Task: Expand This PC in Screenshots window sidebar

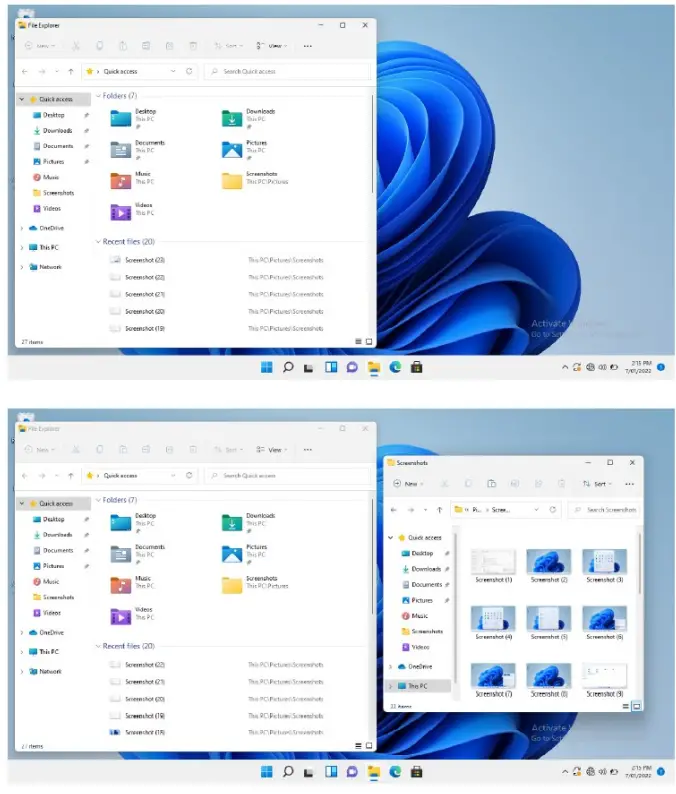Action: [x=390, y=686]
